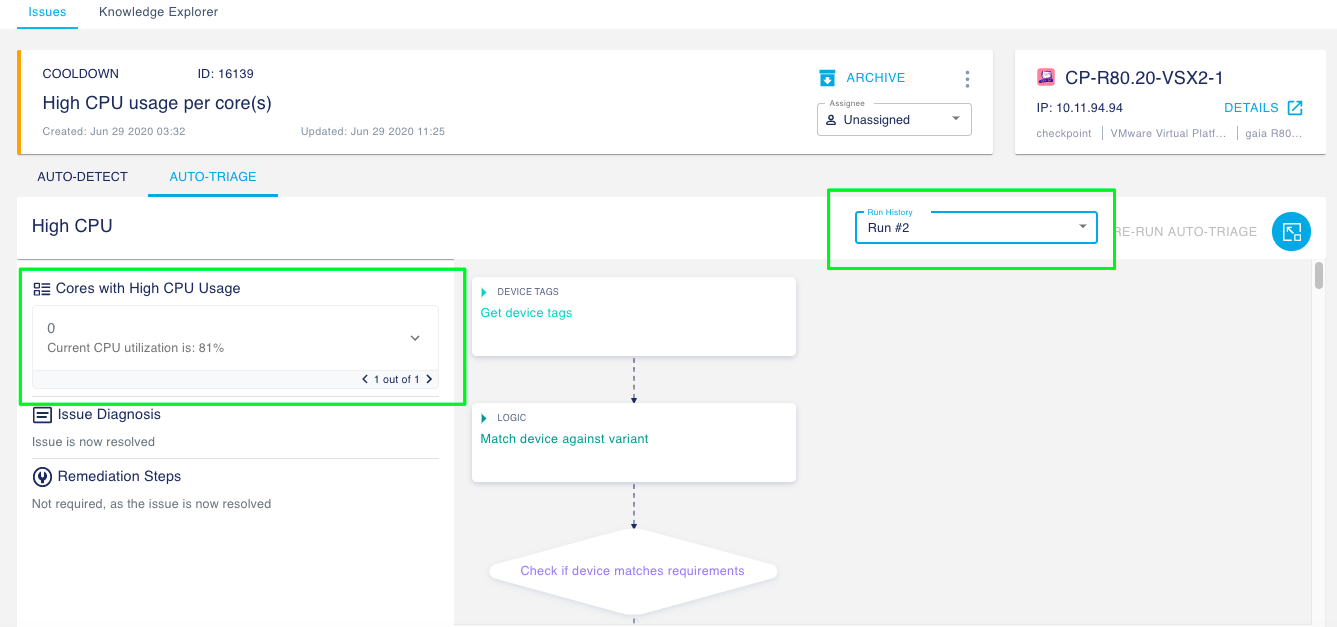Click the Cores with High CPU Usage icon
Screen dimensions: 1337x627
click(x=42, y=289)
